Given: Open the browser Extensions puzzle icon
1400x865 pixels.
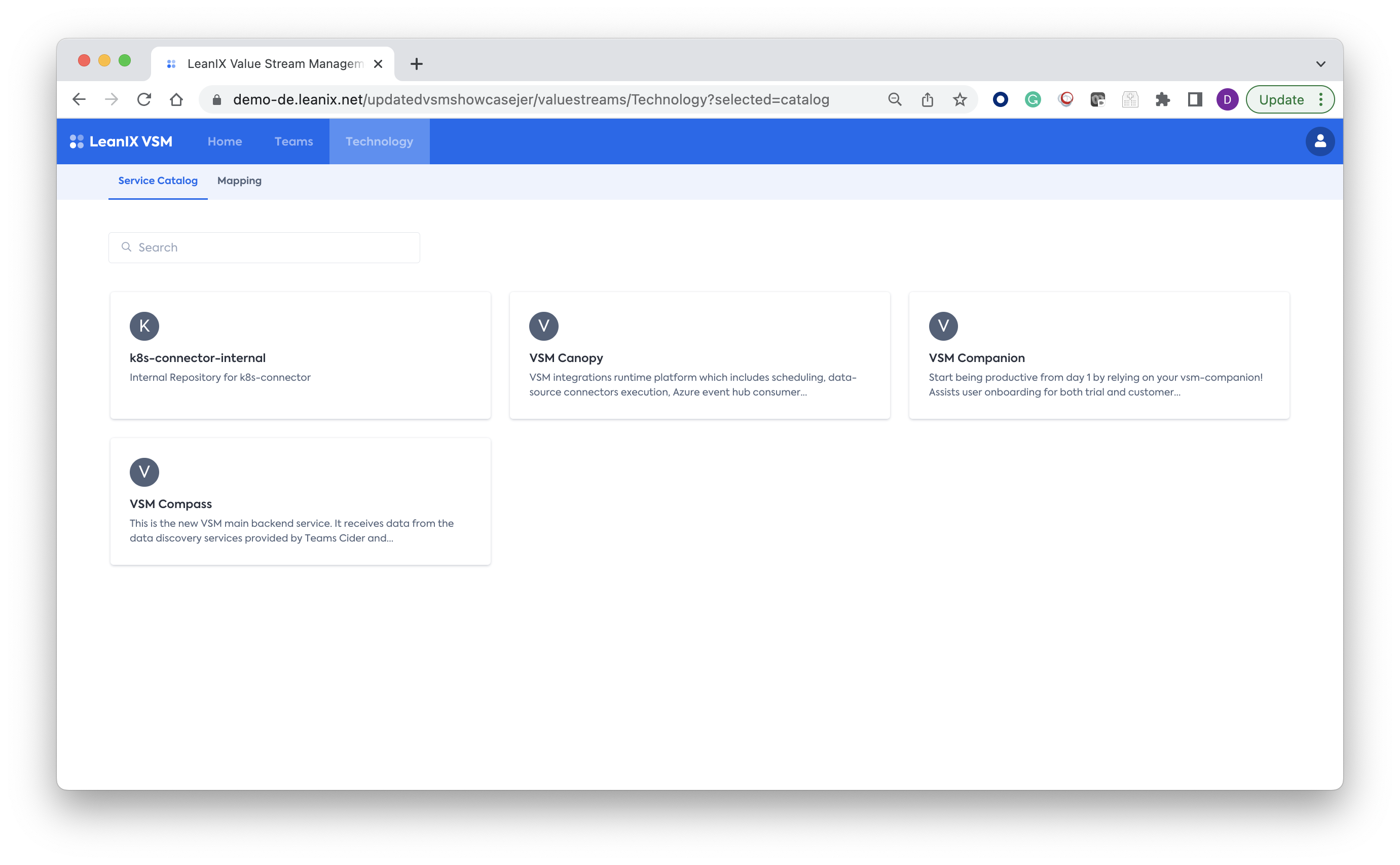Looking at the screenshot, I should coord(1162,99).
